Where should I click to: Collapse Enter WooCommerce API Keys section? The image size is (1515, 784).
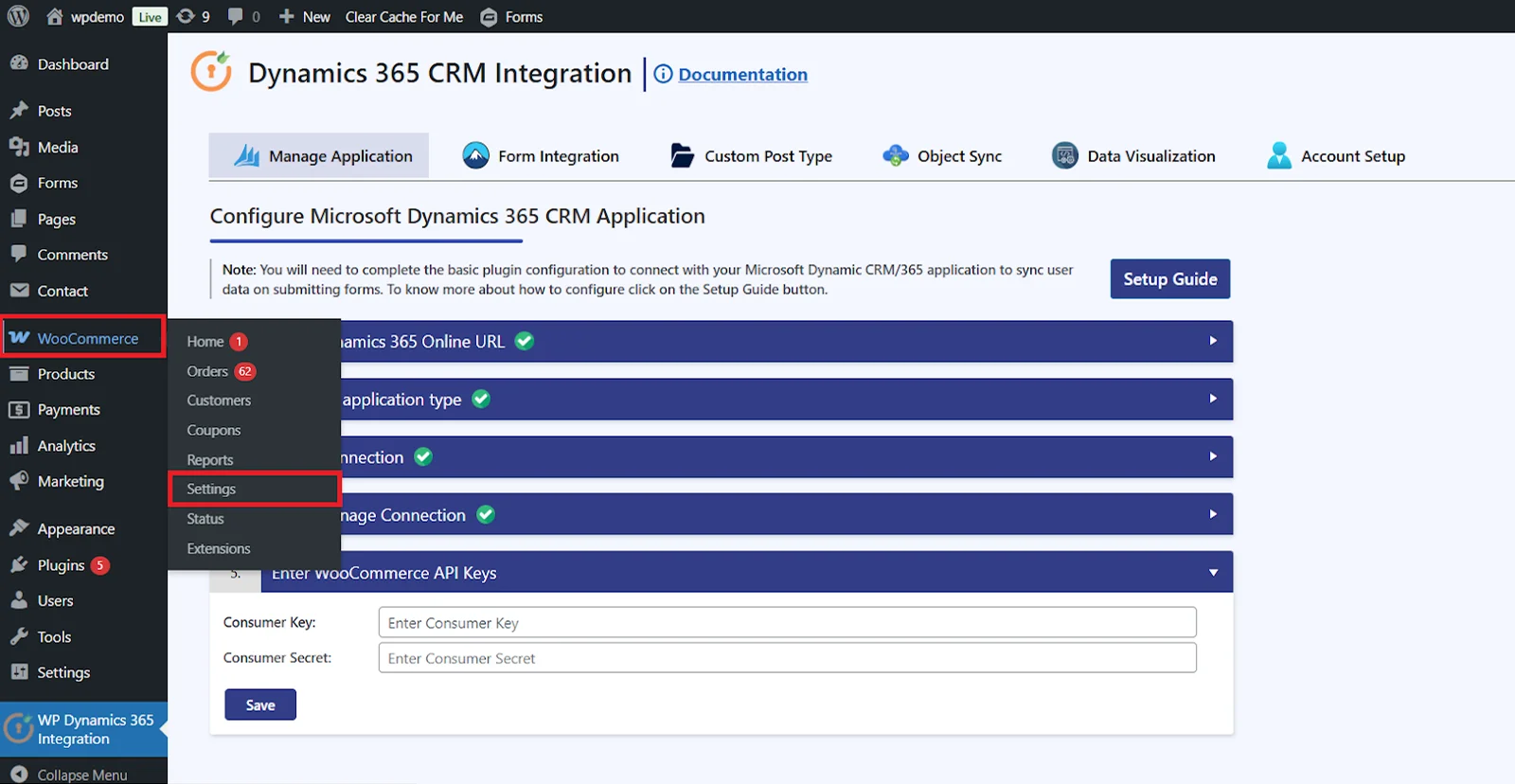click(x=1213, y=572)
